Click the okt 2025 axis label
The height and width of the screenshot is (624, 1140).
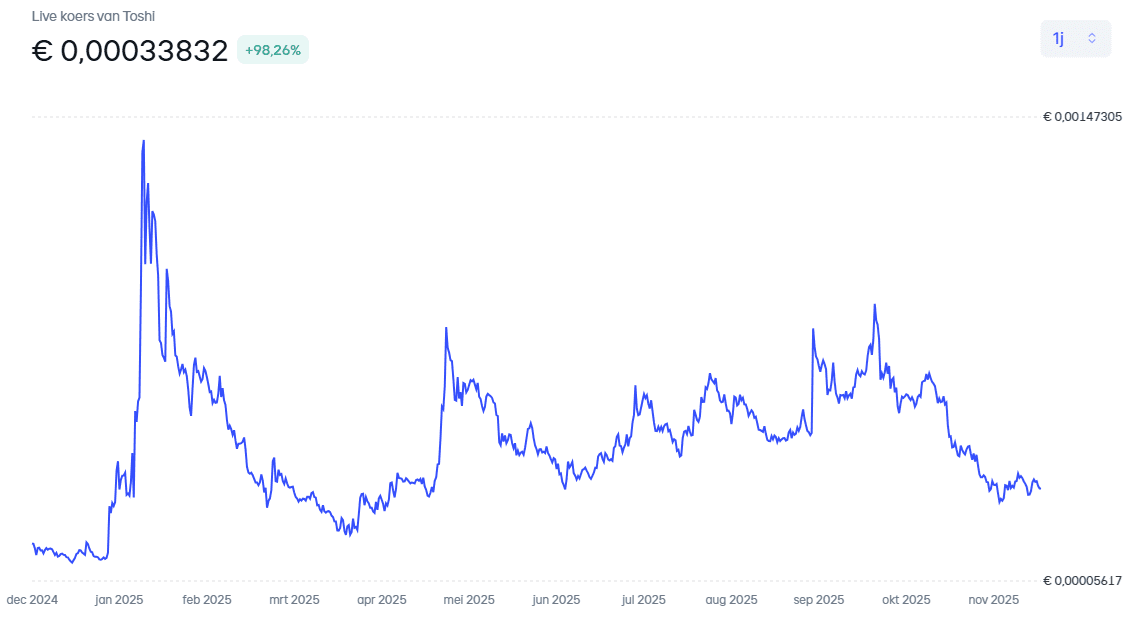pyautogui.click(x=906, y=600)
